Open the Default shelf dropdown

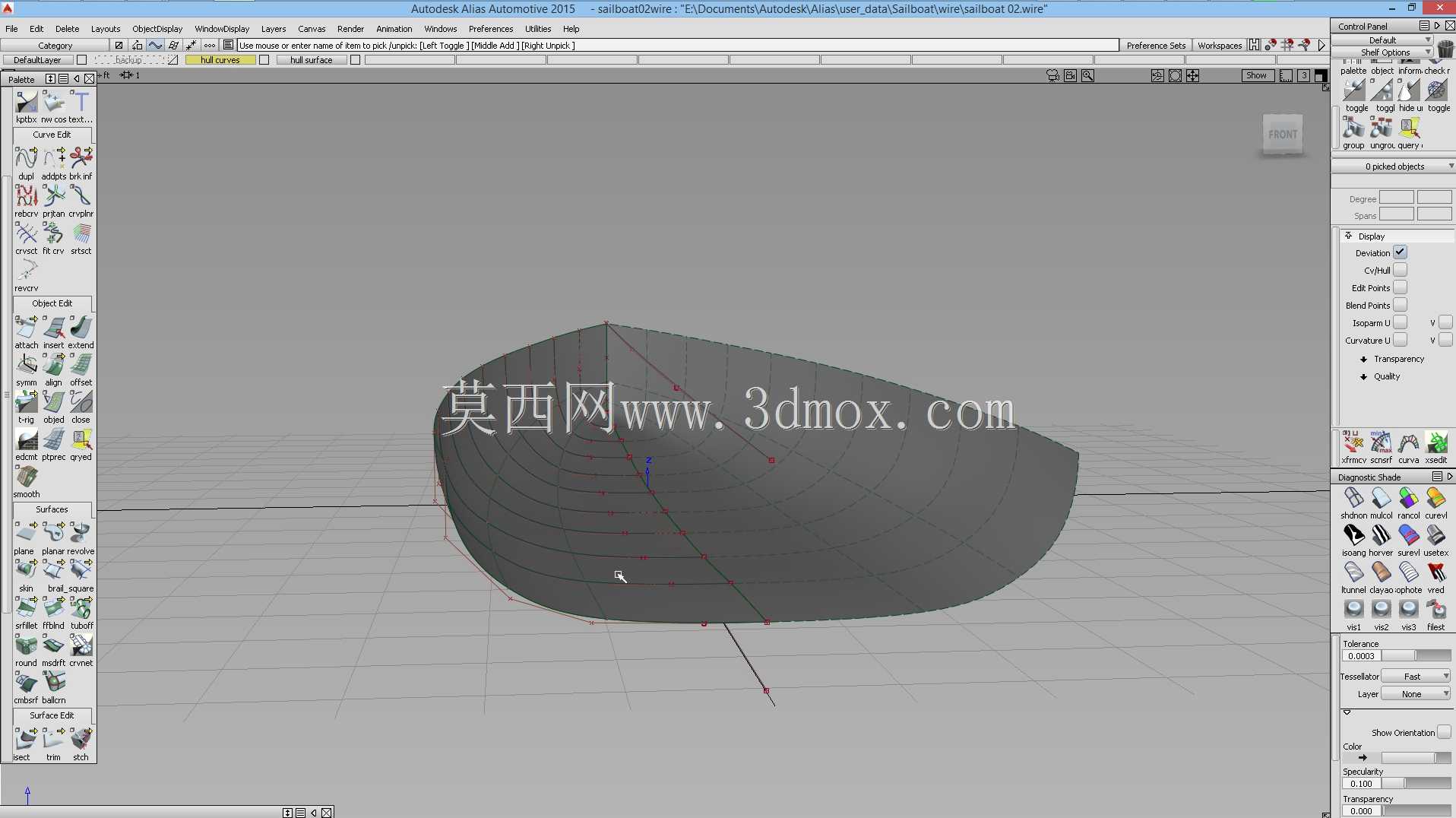click(1382, 40)
